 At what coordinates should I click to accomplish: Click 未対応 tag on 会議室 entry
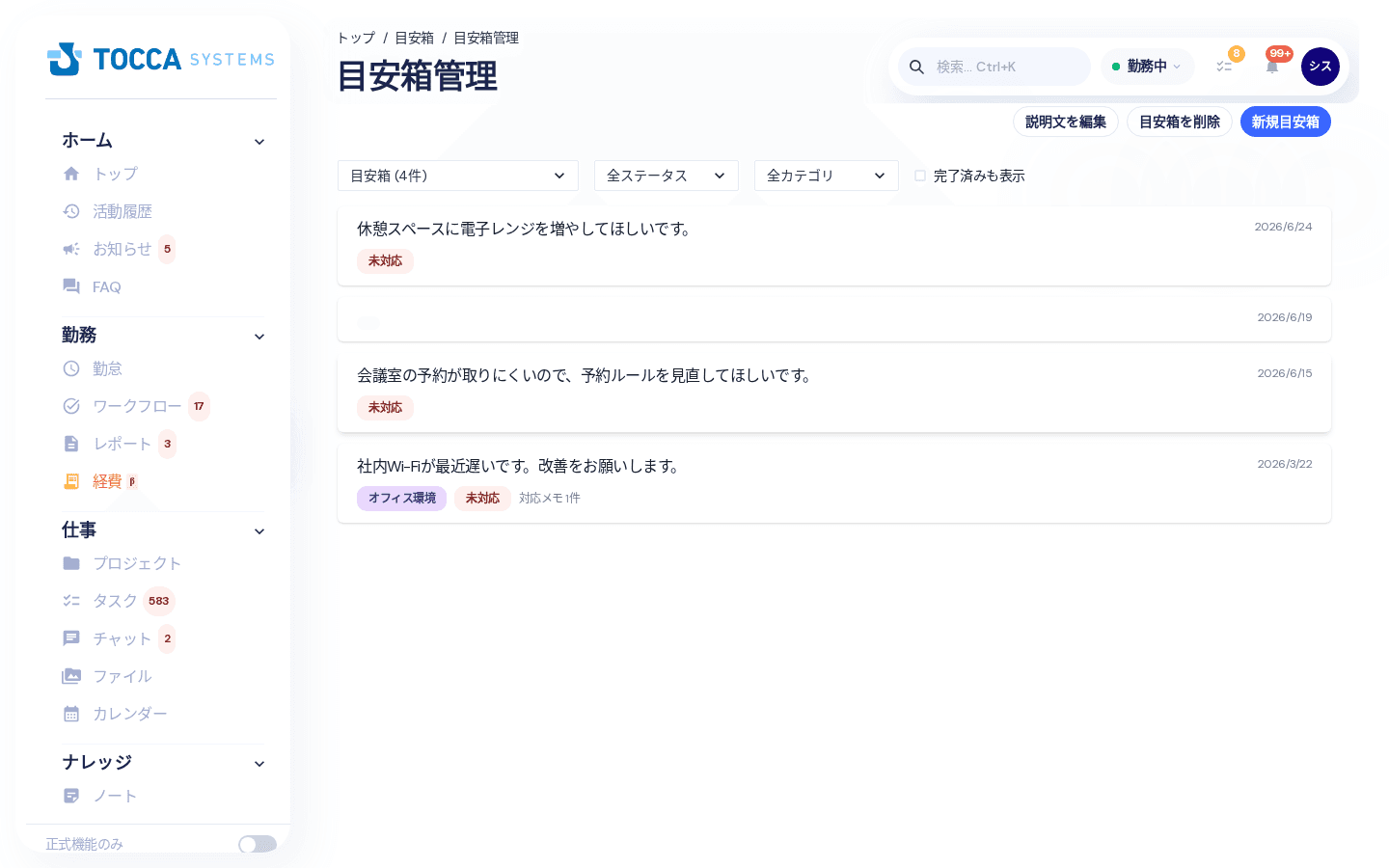point(385,407)
